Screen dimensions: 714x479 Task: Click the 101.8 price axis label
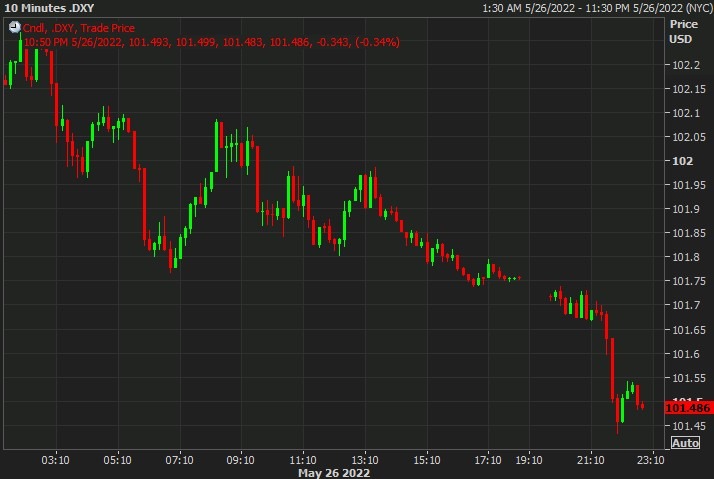pyautogui.click(x=686, y=257)
